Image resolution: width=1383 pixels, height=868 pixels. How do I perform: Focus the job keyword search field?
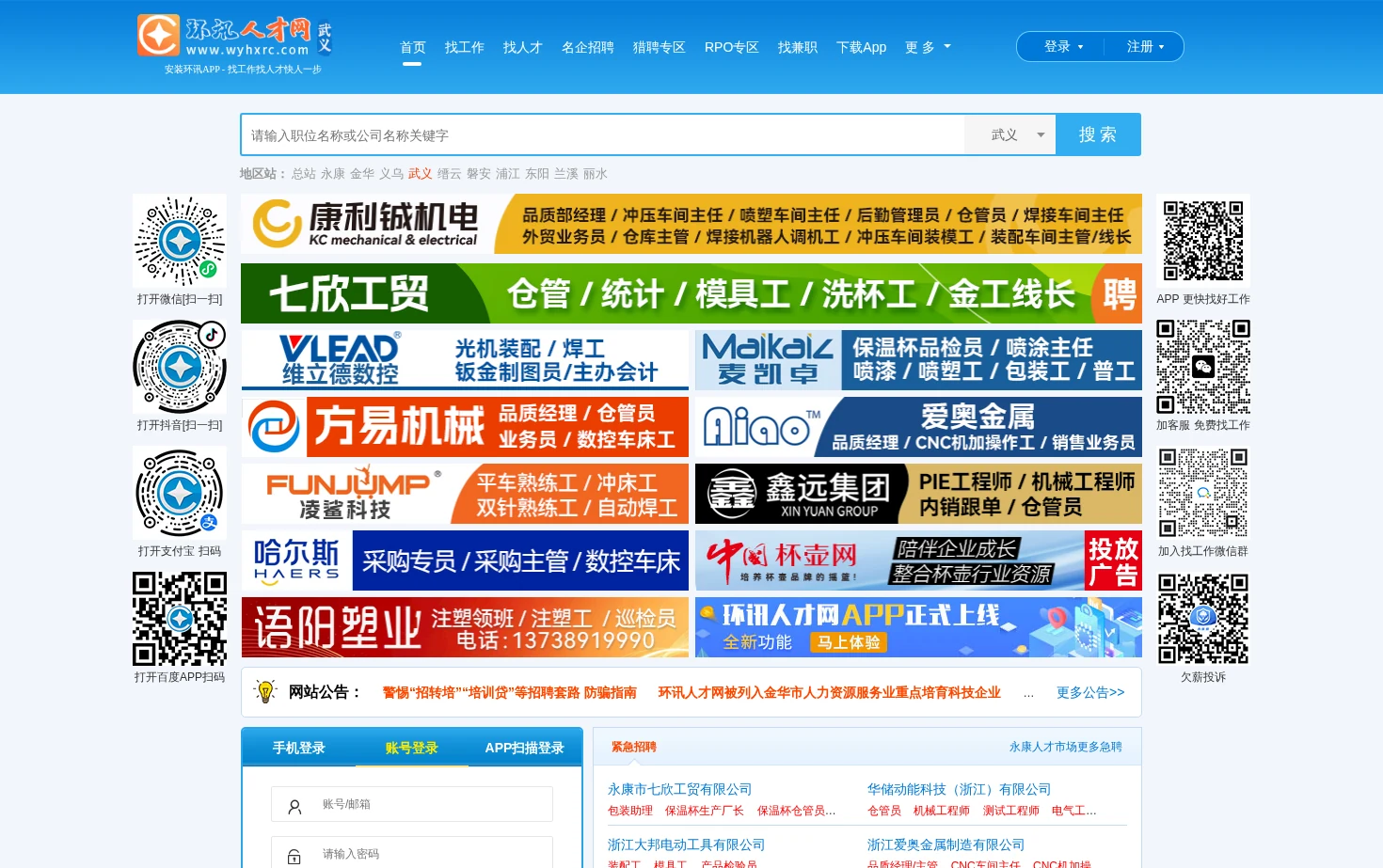tap(603, 134)
